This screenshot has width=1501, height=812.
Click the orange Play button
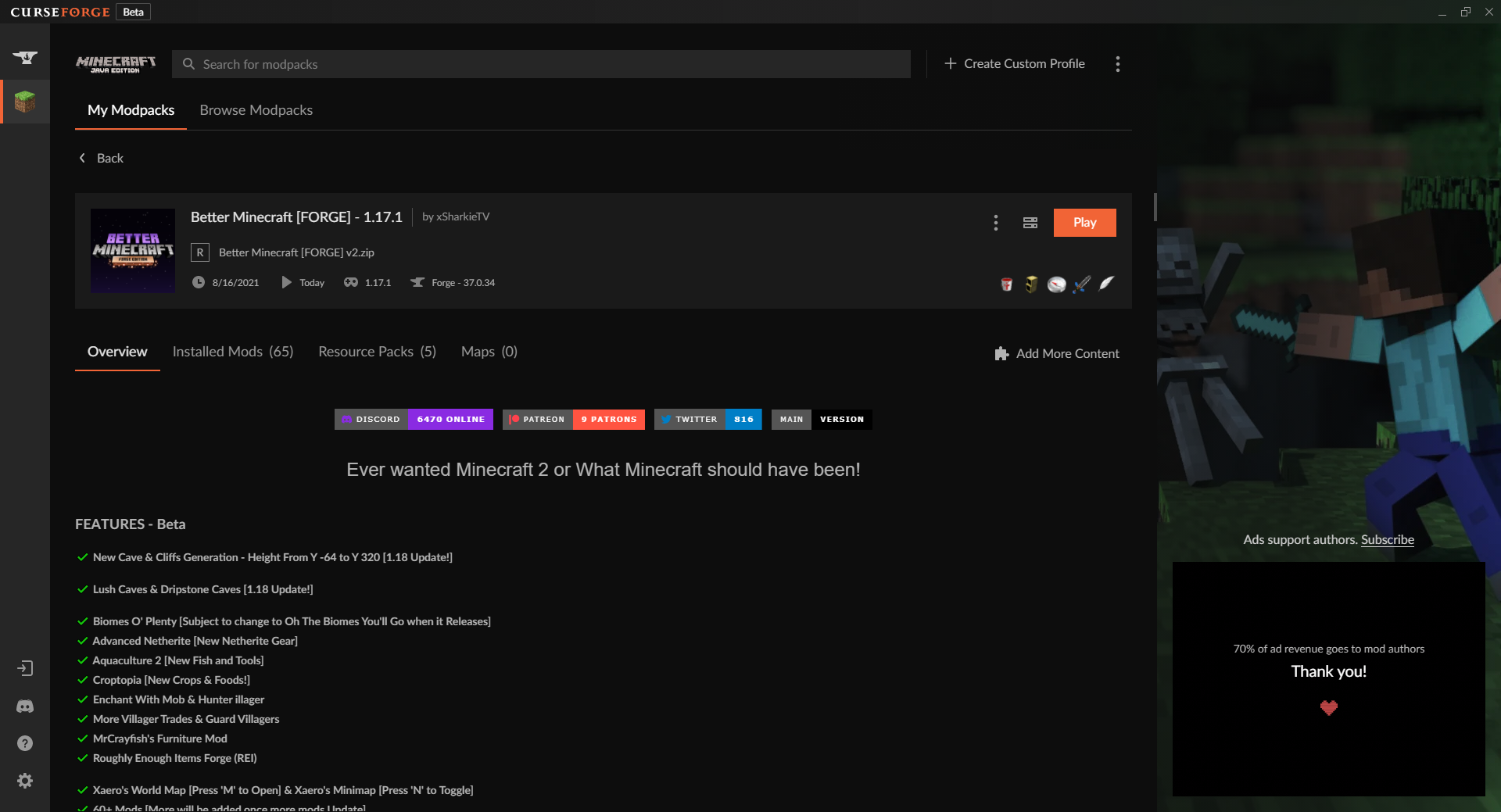pos(1085,223)
